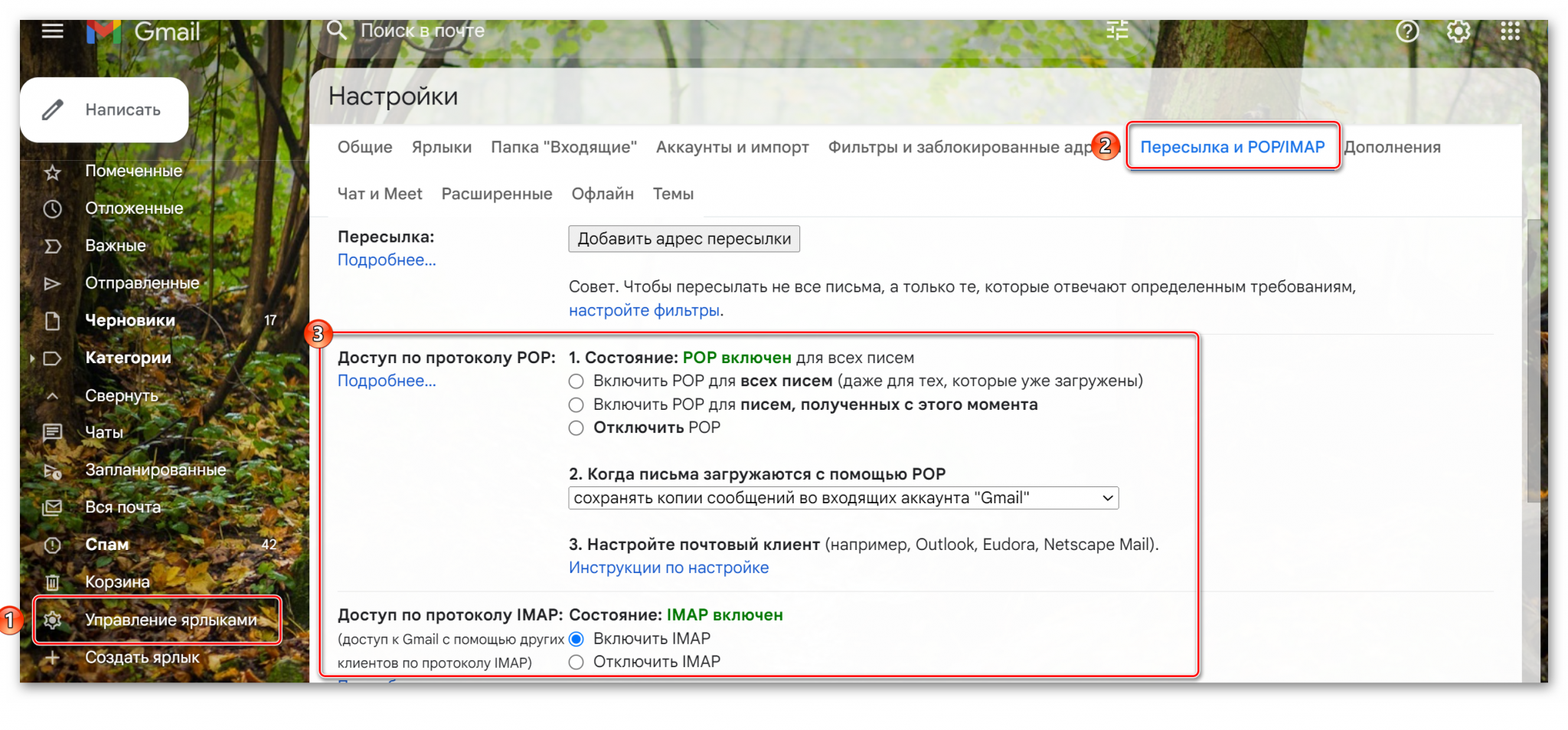
Task: Click Добавить адрес пересылки button
Action: pos(684,239)
